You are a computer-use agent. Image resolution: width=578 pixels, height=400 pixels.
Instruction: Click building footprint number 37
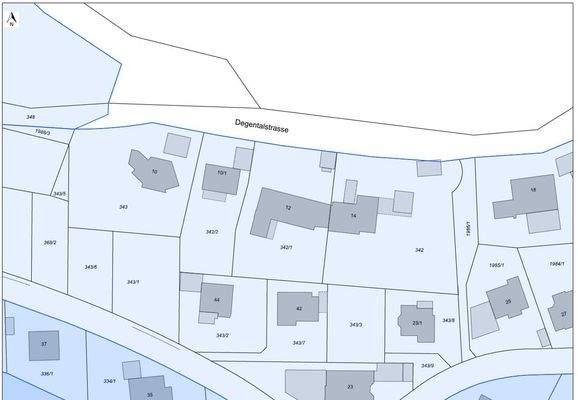(44, 344)
